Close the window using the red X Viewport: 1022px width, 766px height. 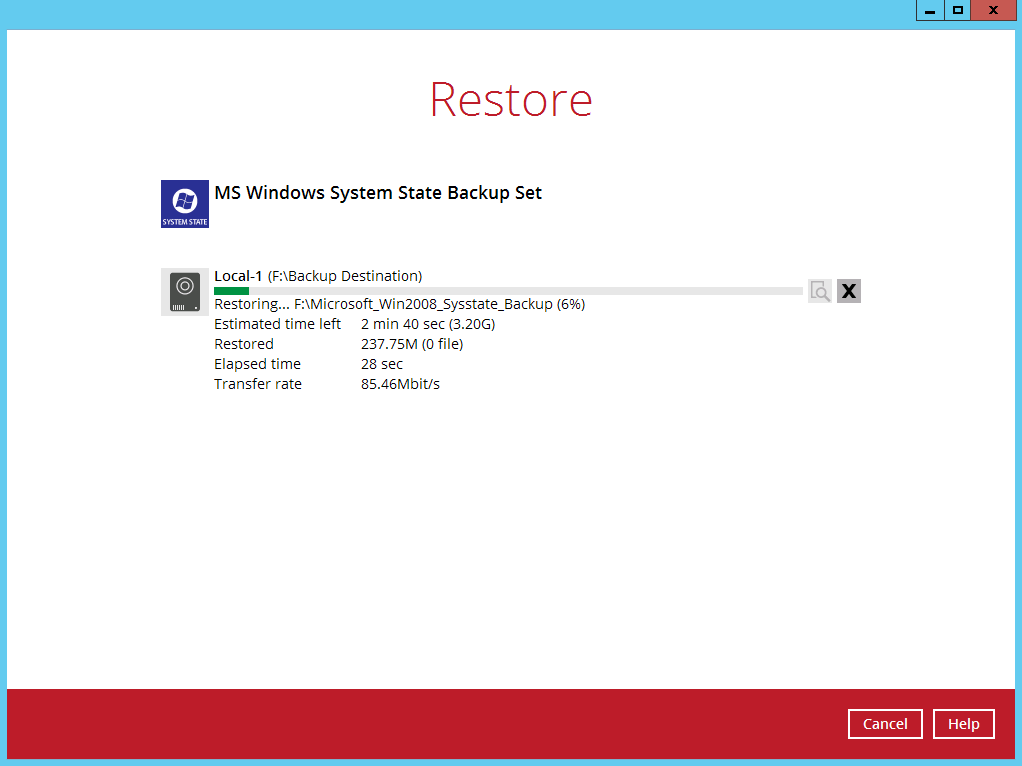point(993,10)
